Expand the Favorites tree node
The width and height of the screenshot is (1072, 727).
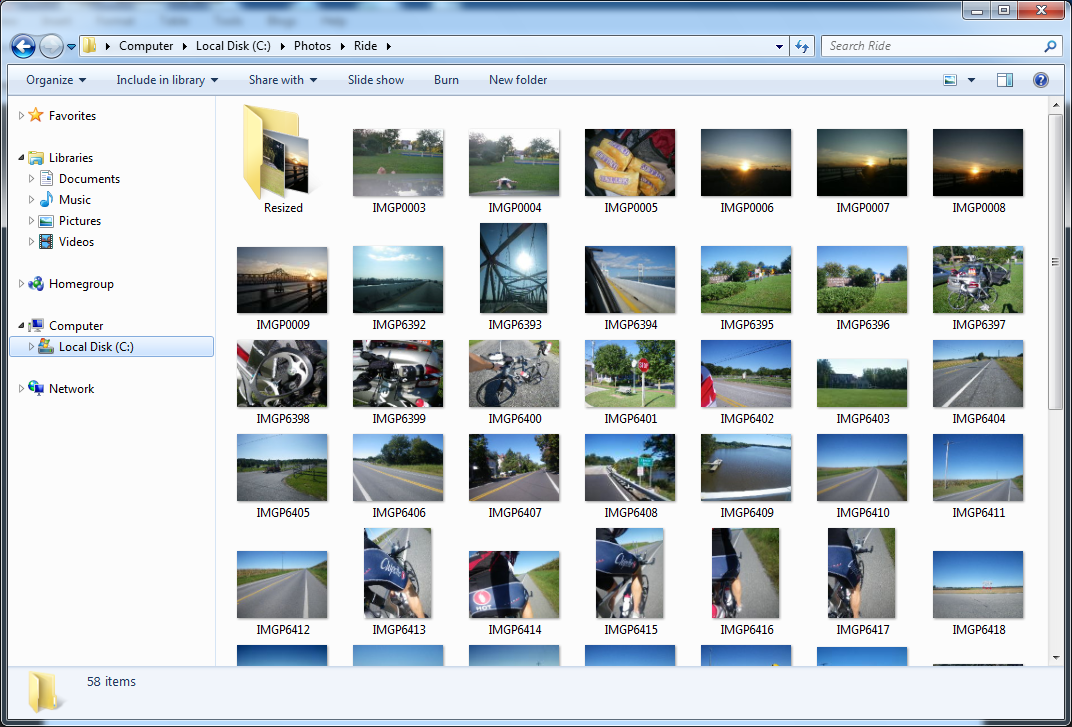tap(21, 116)
